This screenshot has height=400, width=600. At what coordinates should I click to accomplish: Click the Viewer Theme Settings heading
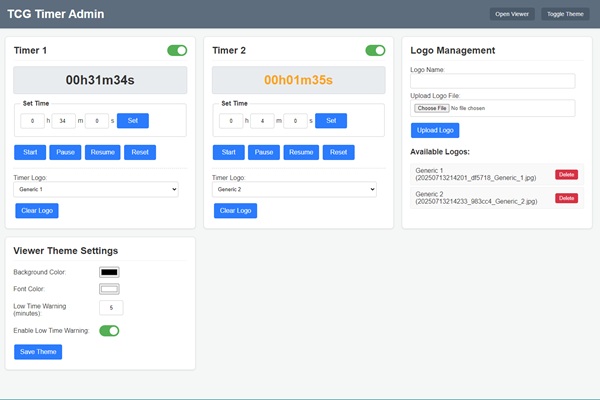tap(66, 251)
